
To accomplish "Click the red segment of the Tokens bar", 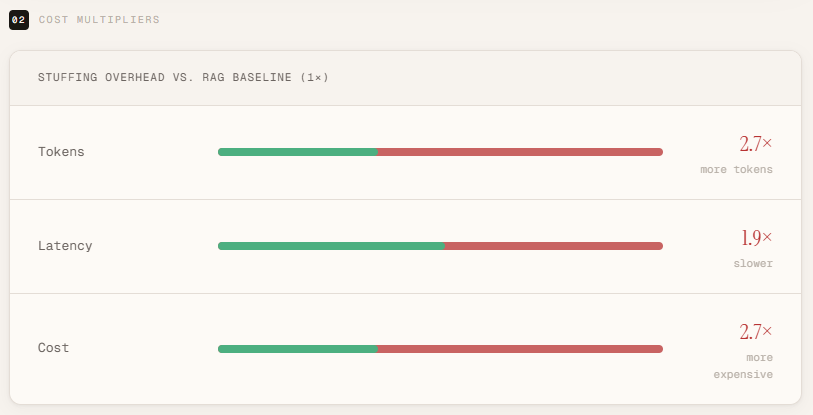I will point(520,152).
